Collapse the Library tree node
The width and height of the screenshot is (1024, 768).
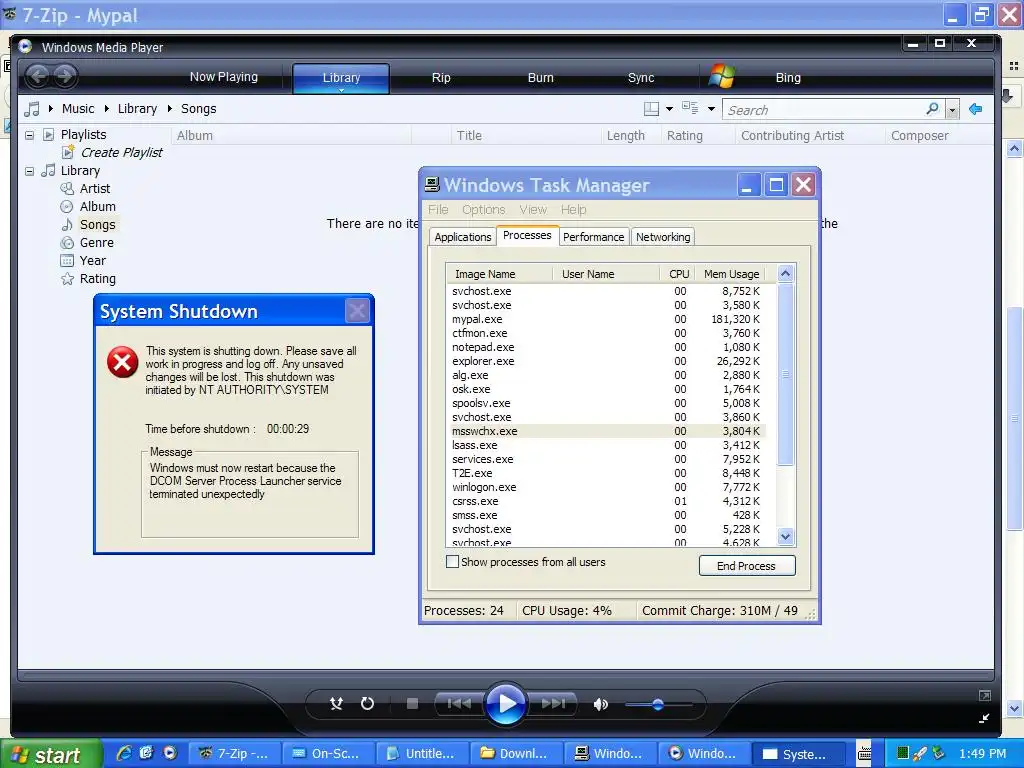pyautogui.click(x=29, y=171)
